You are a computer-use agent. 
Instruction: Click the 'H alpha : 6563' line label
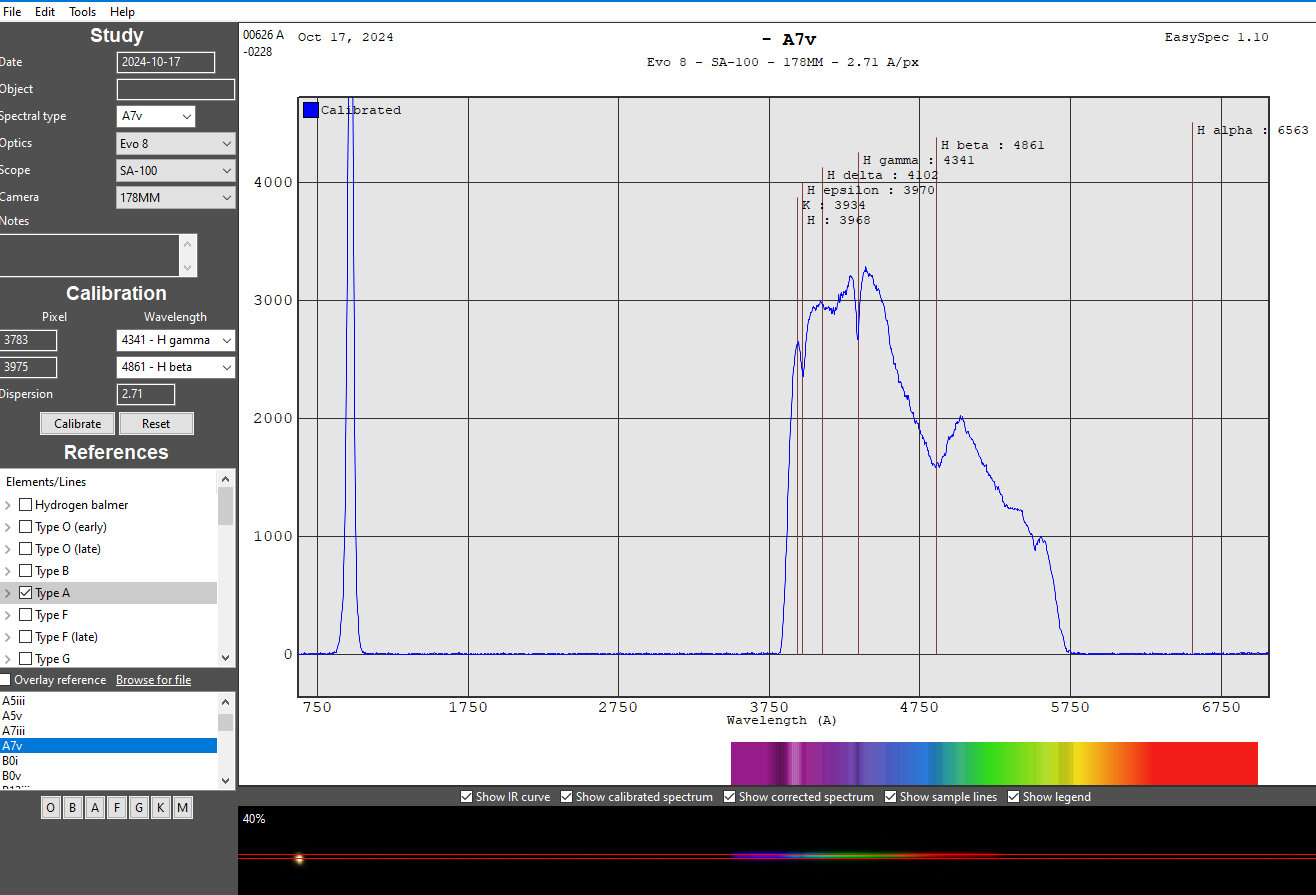tap(1253, 130)
